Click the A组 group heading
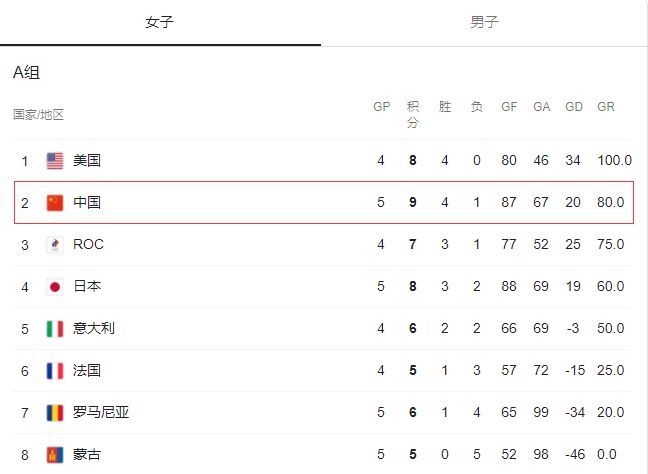648x474 pixels. pyautogui.click(x=26, y=72)
